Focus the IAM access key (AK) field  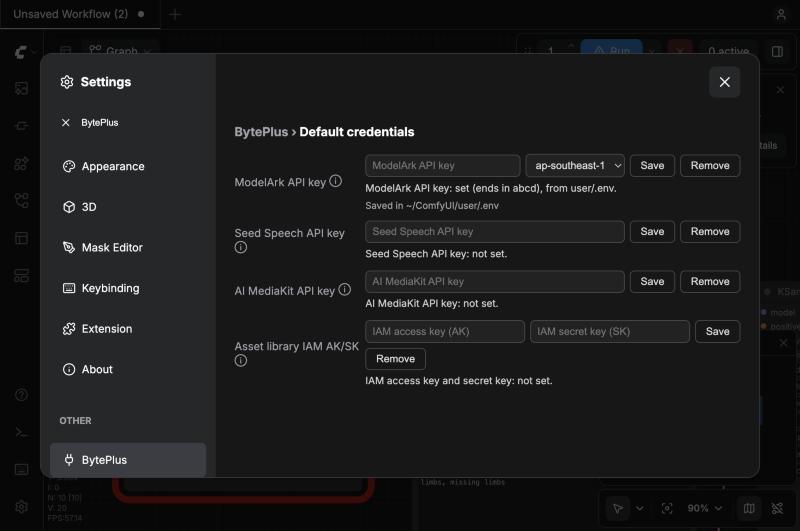444,332
